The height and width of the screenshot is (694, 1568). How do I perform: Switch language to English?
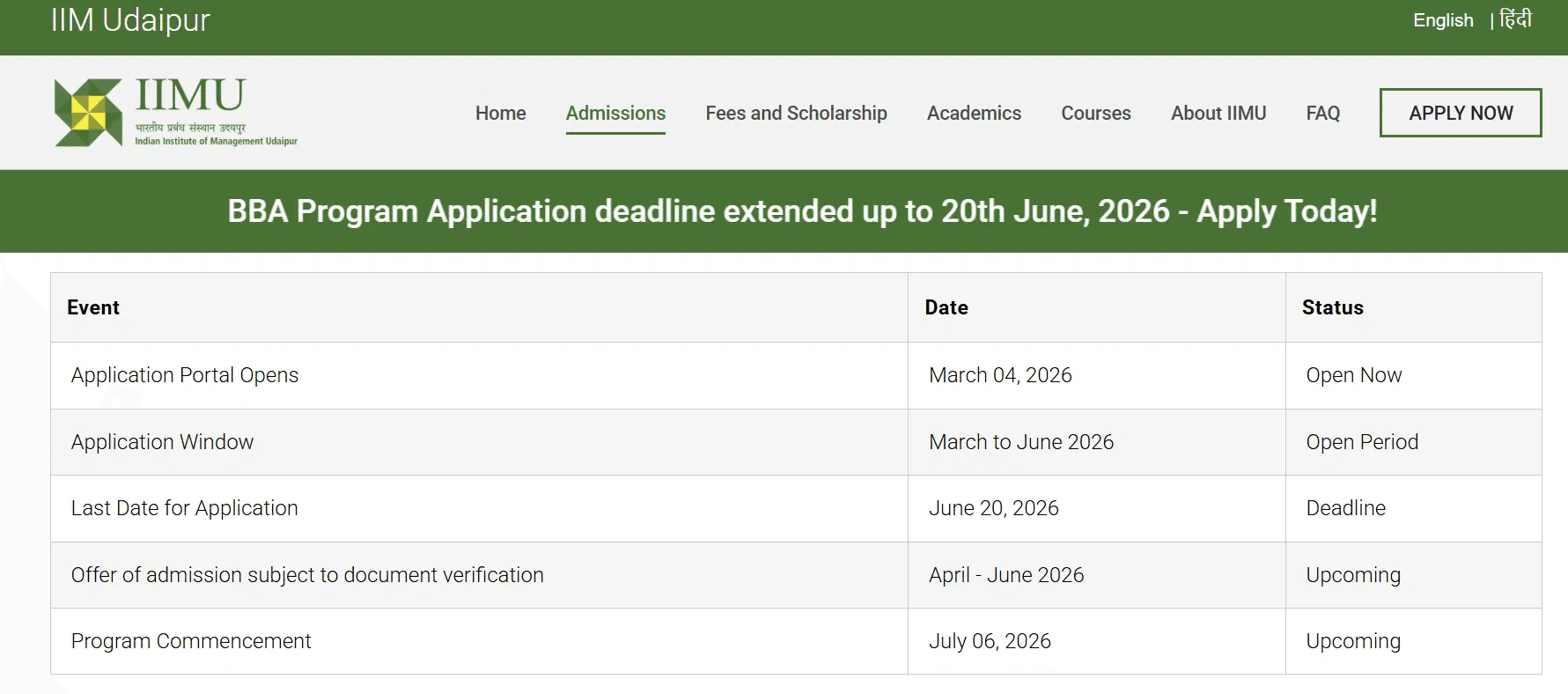1443,20
